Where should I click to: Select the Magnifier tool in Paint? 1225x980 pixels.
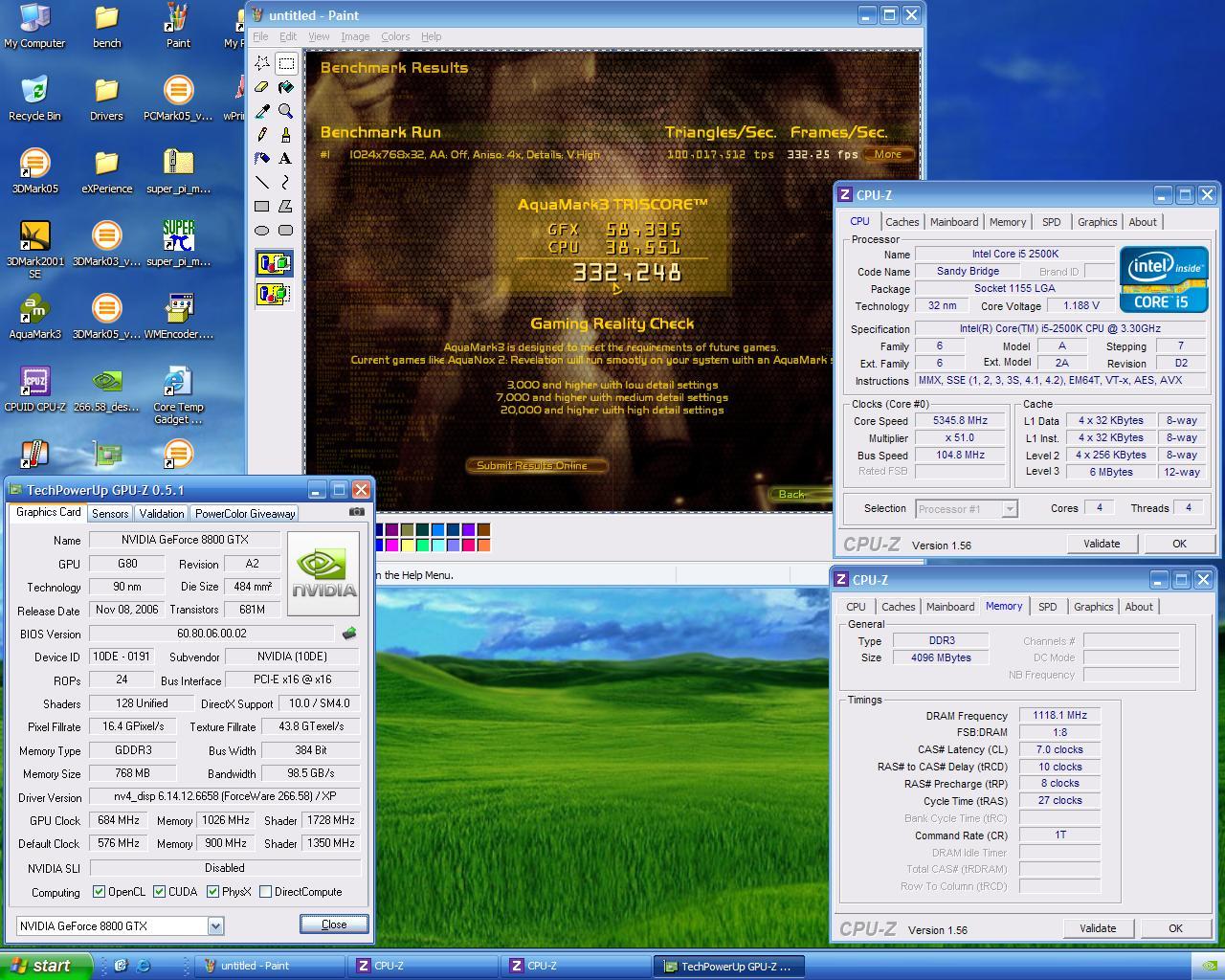point(285,111)
